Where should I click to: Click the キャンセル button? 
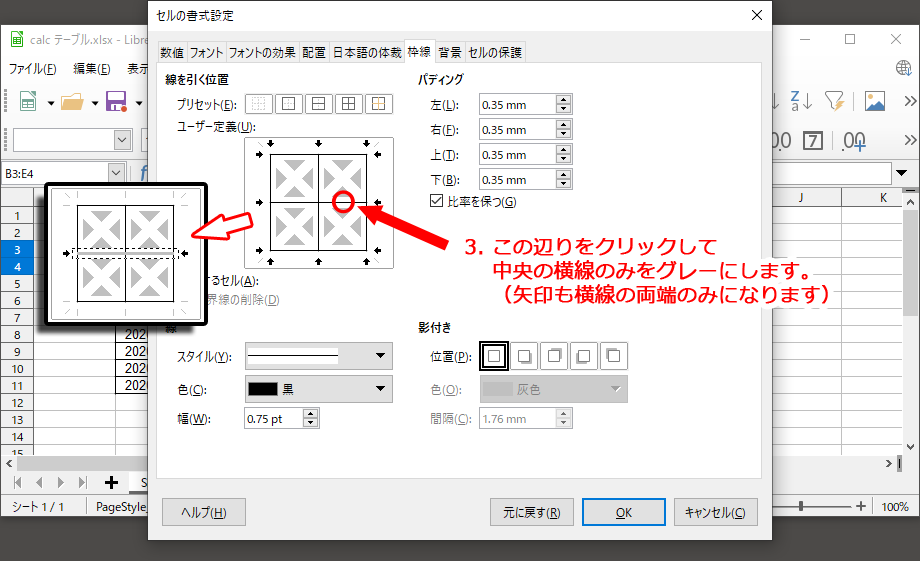pos(715,512)
